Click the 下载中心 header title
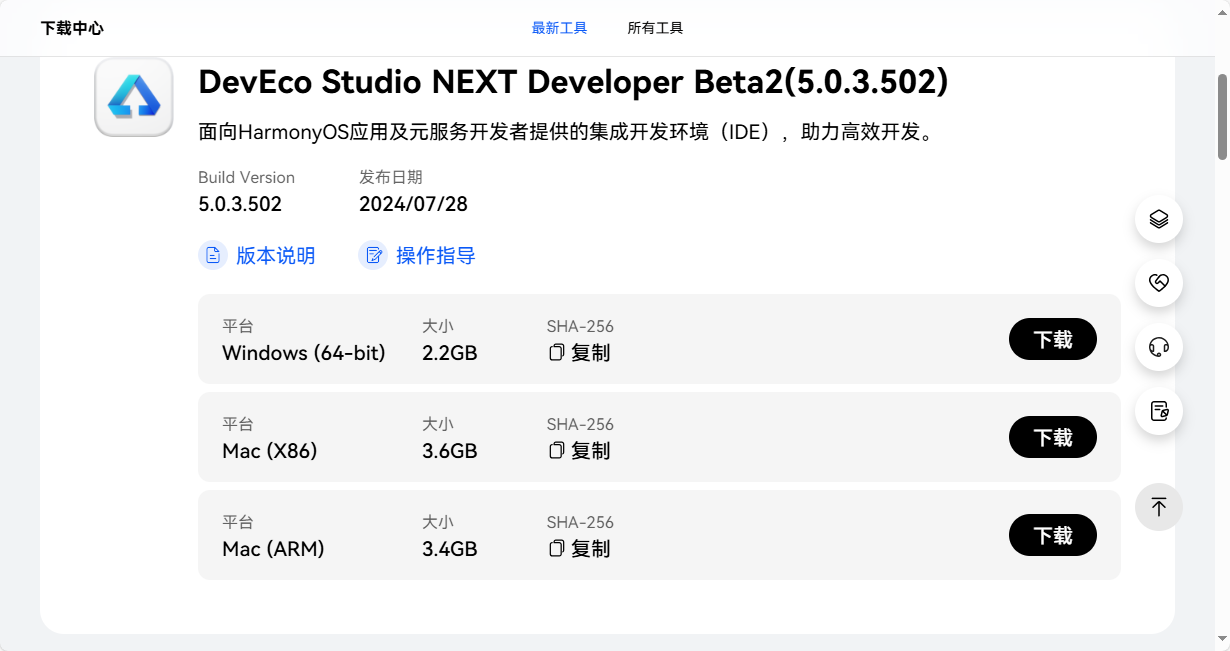Viewport: 1230px width, 651px height. (x=72, y=28)
